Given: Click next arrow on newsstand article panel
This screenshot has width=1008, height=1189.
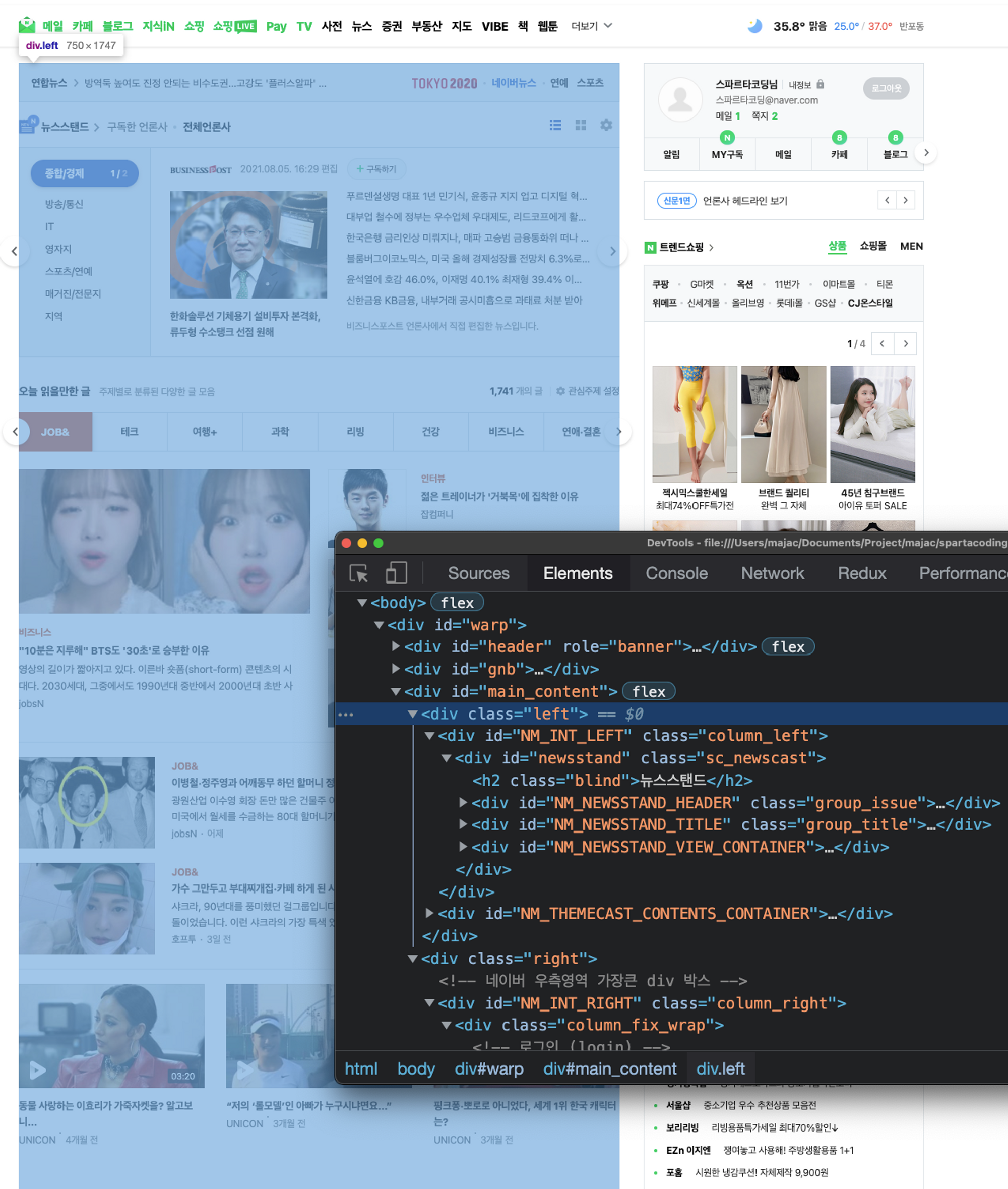Looking at the screenshot, I should pyautogui.click(x=612, y=251).
